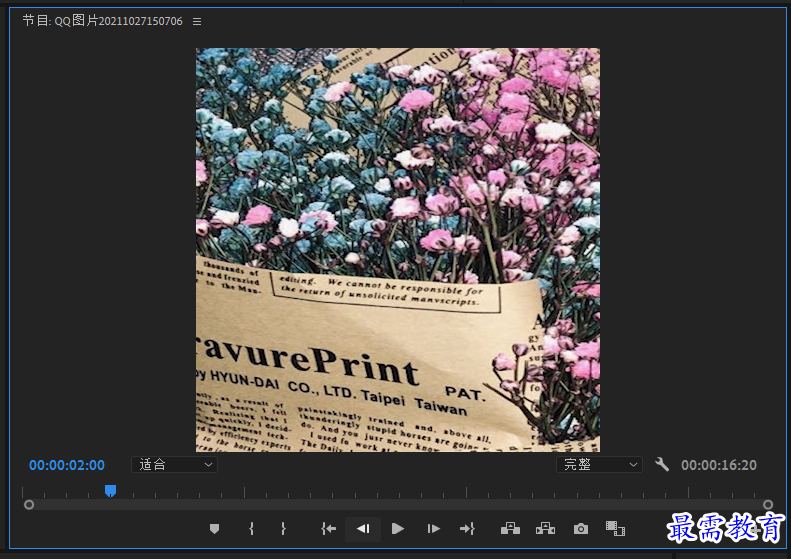Click the right zoom scrollbar handle
This screenshot has width=791, height=559.
(x=768, y=505)
